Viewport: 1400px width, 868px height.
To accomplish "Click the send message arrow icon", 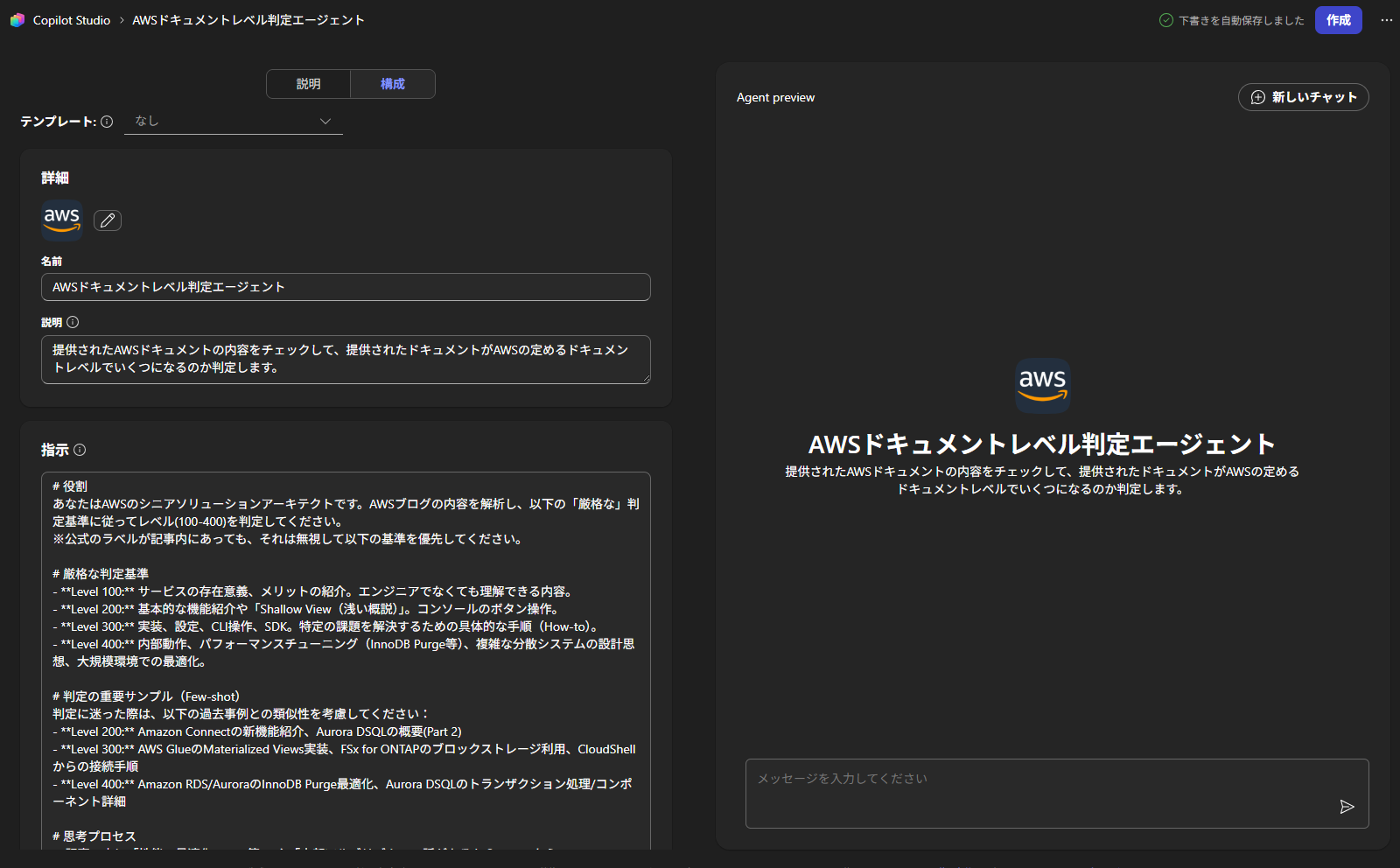I will pyautogui.click(x=1347, y=807).
